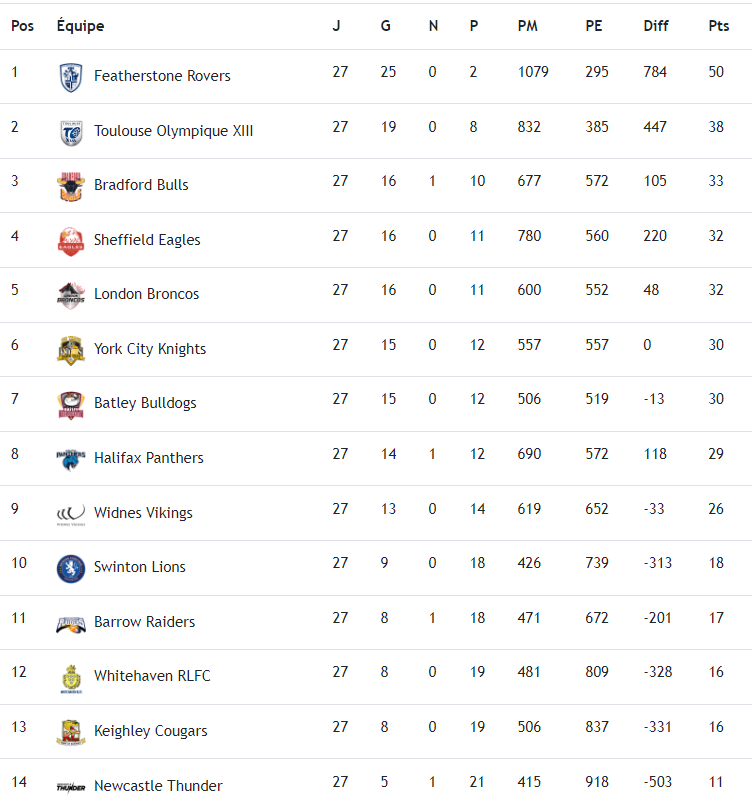The width and height of the screenshot is (755, 807).
Task: Click the Halifax Panthers logo
Action: tap(70, 459)
